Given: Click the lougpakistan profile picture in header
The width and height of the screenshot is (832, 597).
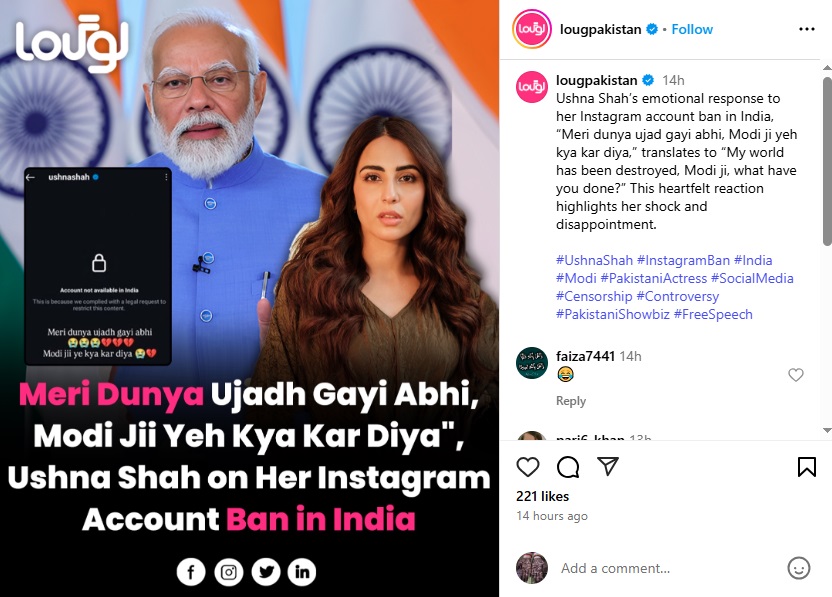Looking at the screenshot, I should click(532, 29).
